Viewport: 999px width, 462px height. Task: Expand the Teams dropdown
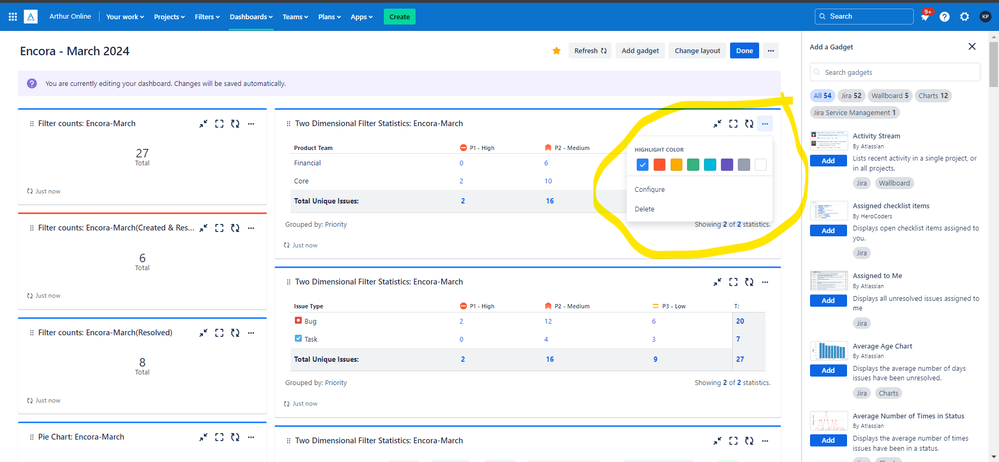(x=296, y=17)
